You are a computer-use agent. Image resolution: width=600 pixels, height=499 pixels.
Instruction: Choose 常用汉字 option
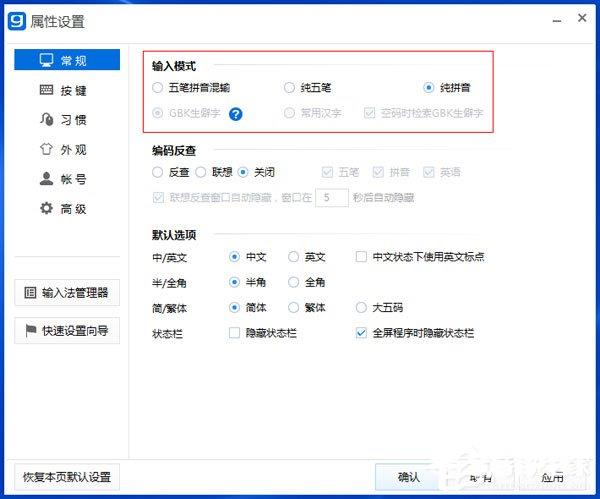(289, 113)
